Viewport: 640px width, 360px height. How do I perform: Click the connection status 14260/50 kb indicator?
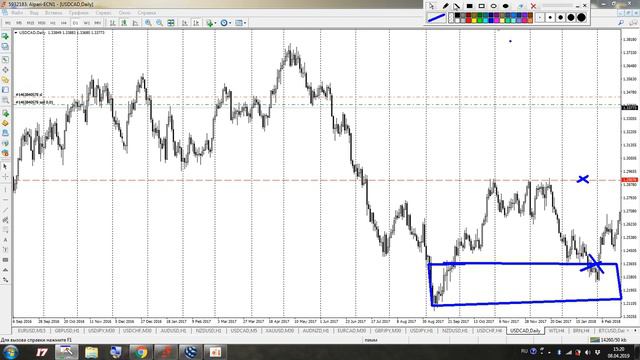608,340
